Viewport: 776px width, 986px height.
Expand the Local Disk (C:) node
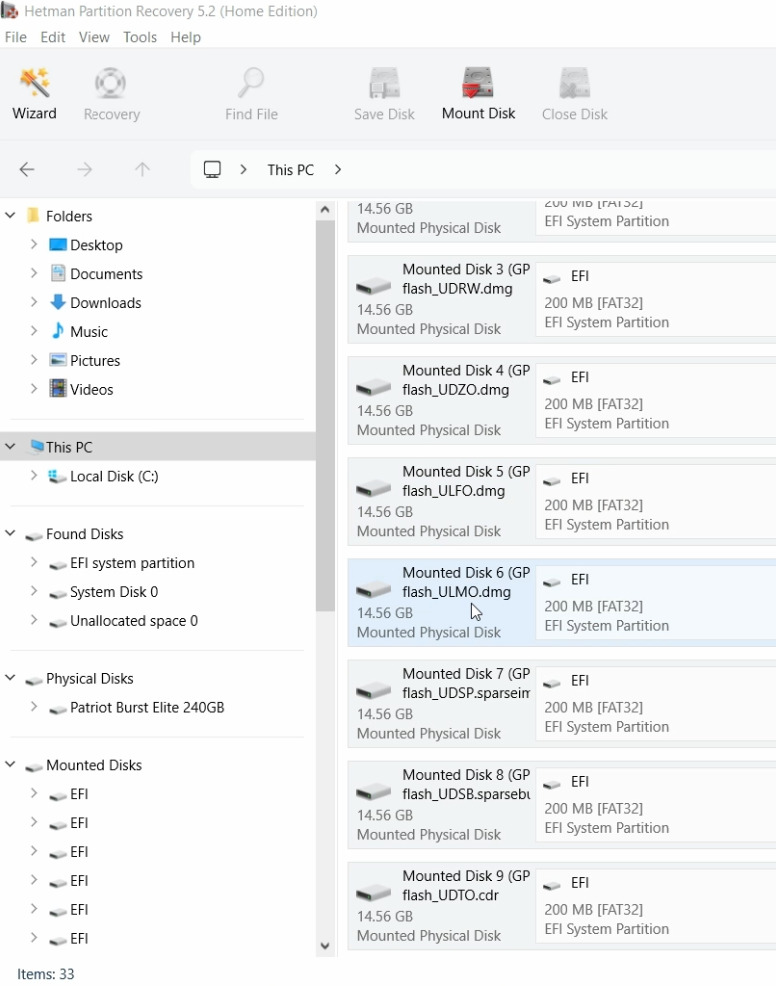click(x=34, y=475)
